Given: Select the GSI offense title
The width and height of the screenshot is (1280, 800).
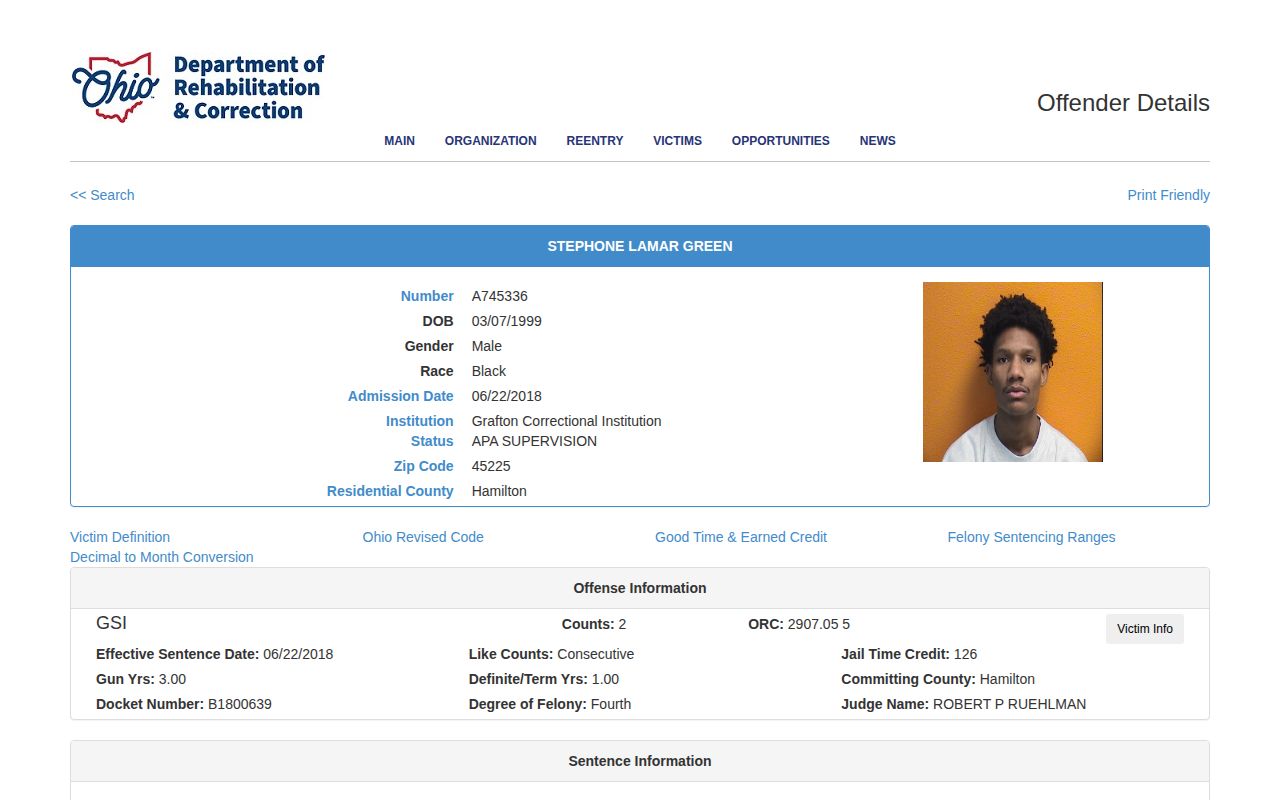Looking at the screenshot, I should pyautogui.click(x=111, y=623).
